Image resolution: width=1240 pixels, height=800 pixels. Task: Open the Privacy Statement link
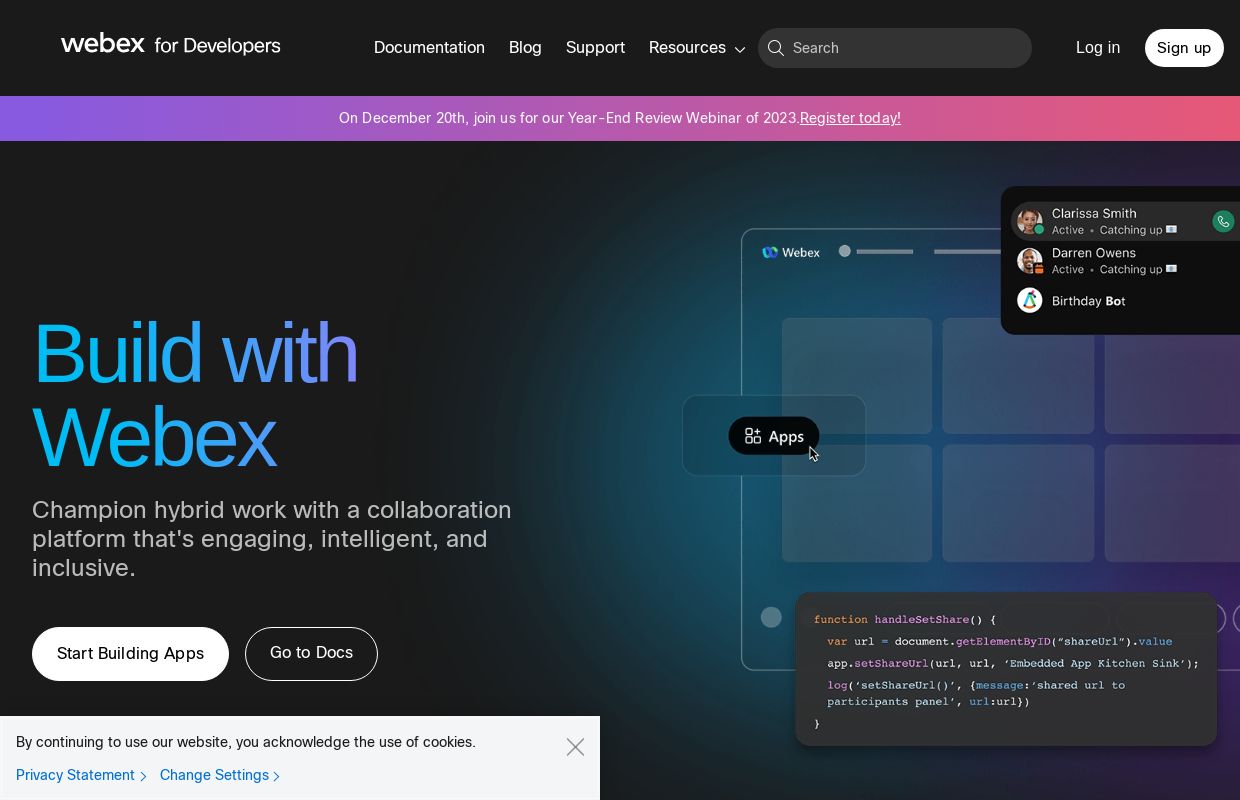[81, 775]
